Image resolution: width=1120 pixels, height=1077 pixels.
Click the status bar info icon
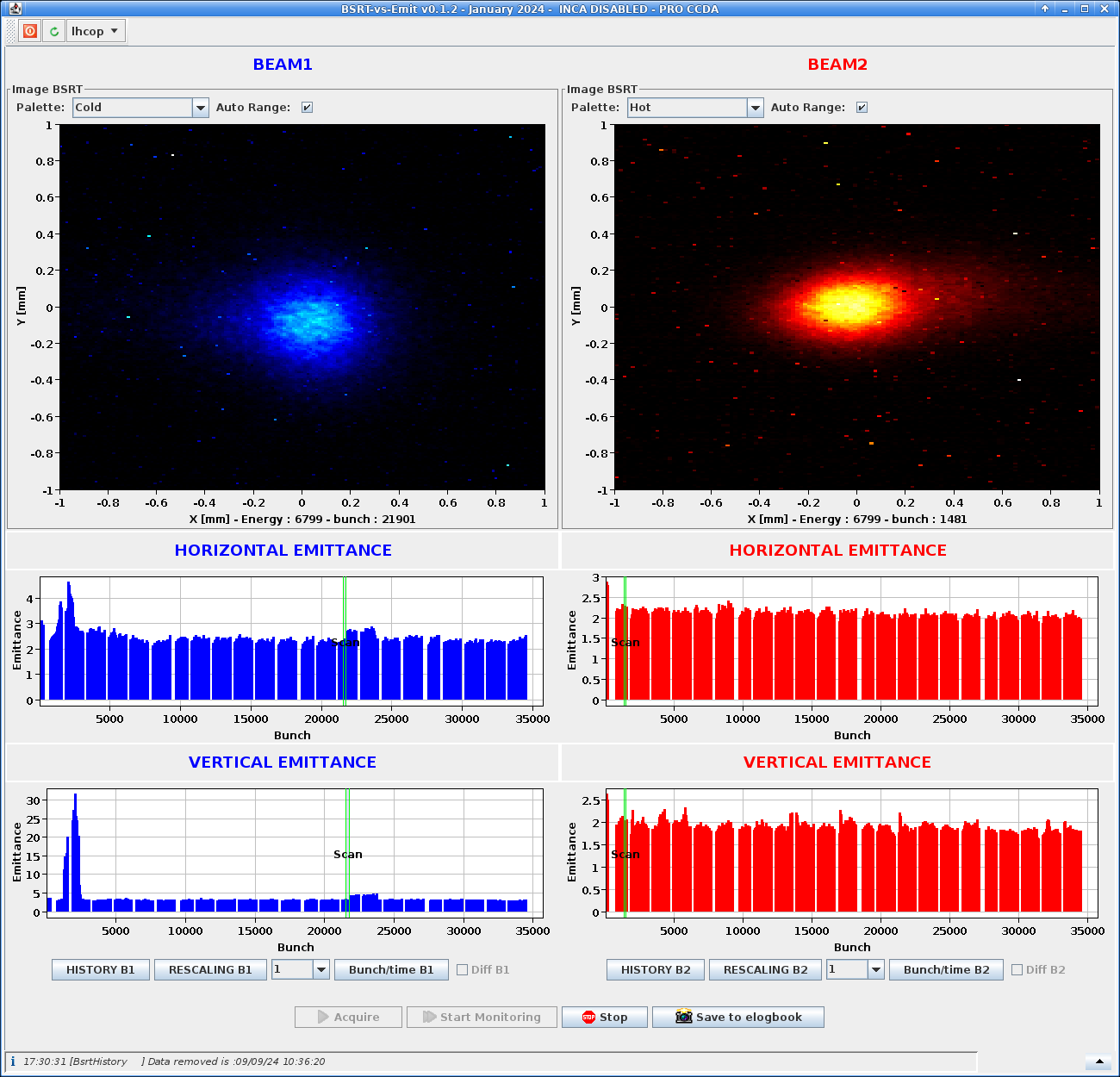[x=13, y=1061]
